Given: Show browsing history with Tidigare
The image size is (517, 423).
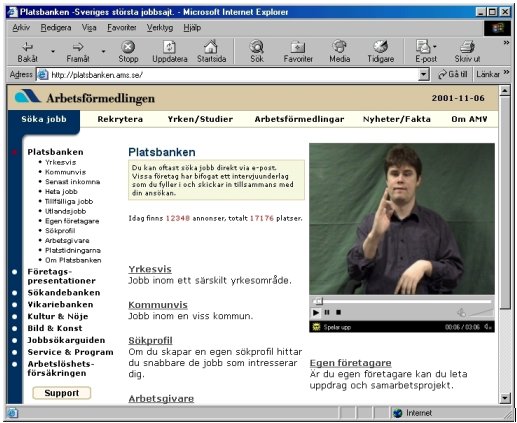Looking at the screenshot, I should click(x=380, y=52).
